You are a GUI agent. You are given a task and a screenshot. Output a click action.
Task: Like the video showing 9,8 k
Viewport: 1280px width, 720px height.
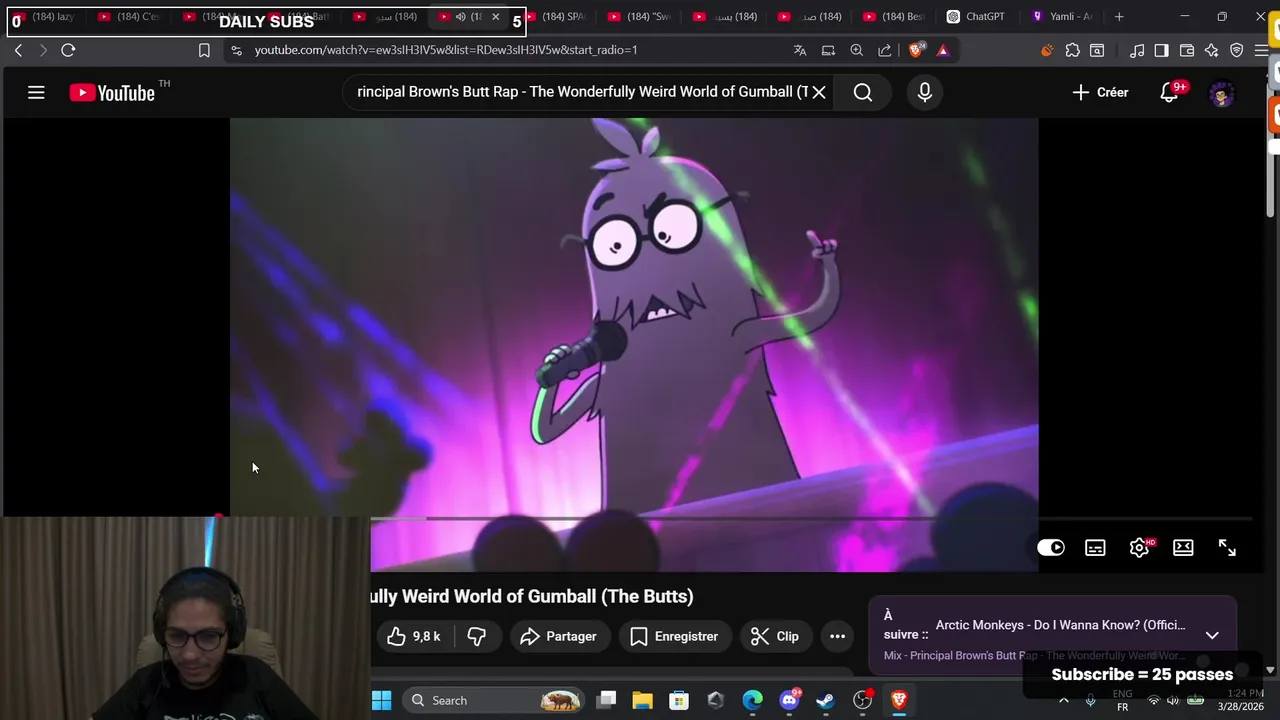[x=414, y=636]
